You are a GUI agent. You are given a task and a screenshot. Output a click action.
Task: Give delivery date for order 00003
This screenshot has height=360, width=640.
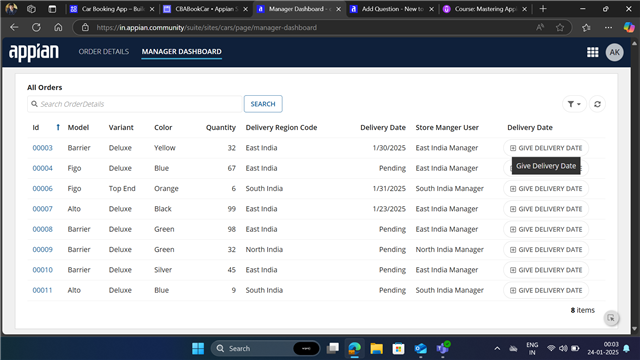[x=546, y=148]
